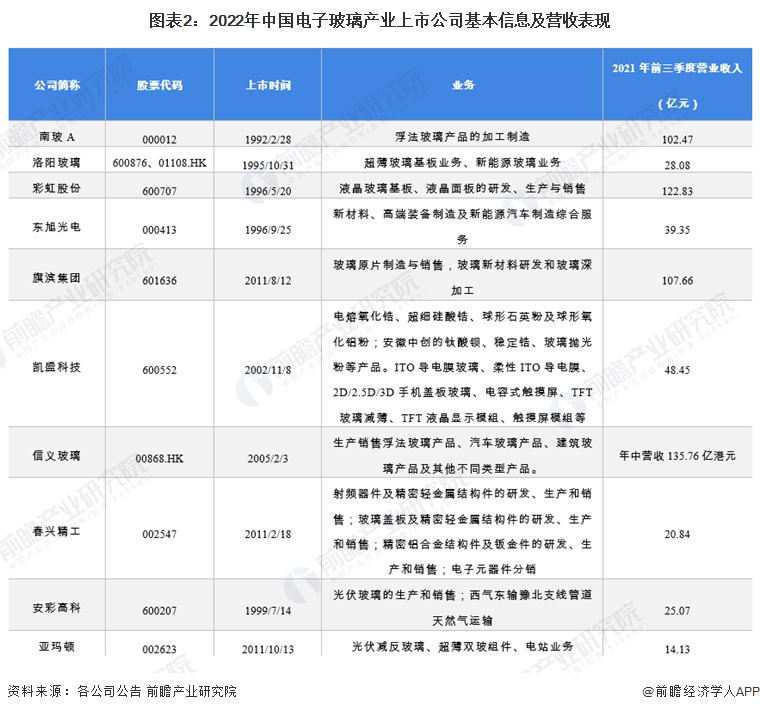Click business text 生产销售浮法玻璃产品
Viewport: 760px width, 712px height.
462,456
